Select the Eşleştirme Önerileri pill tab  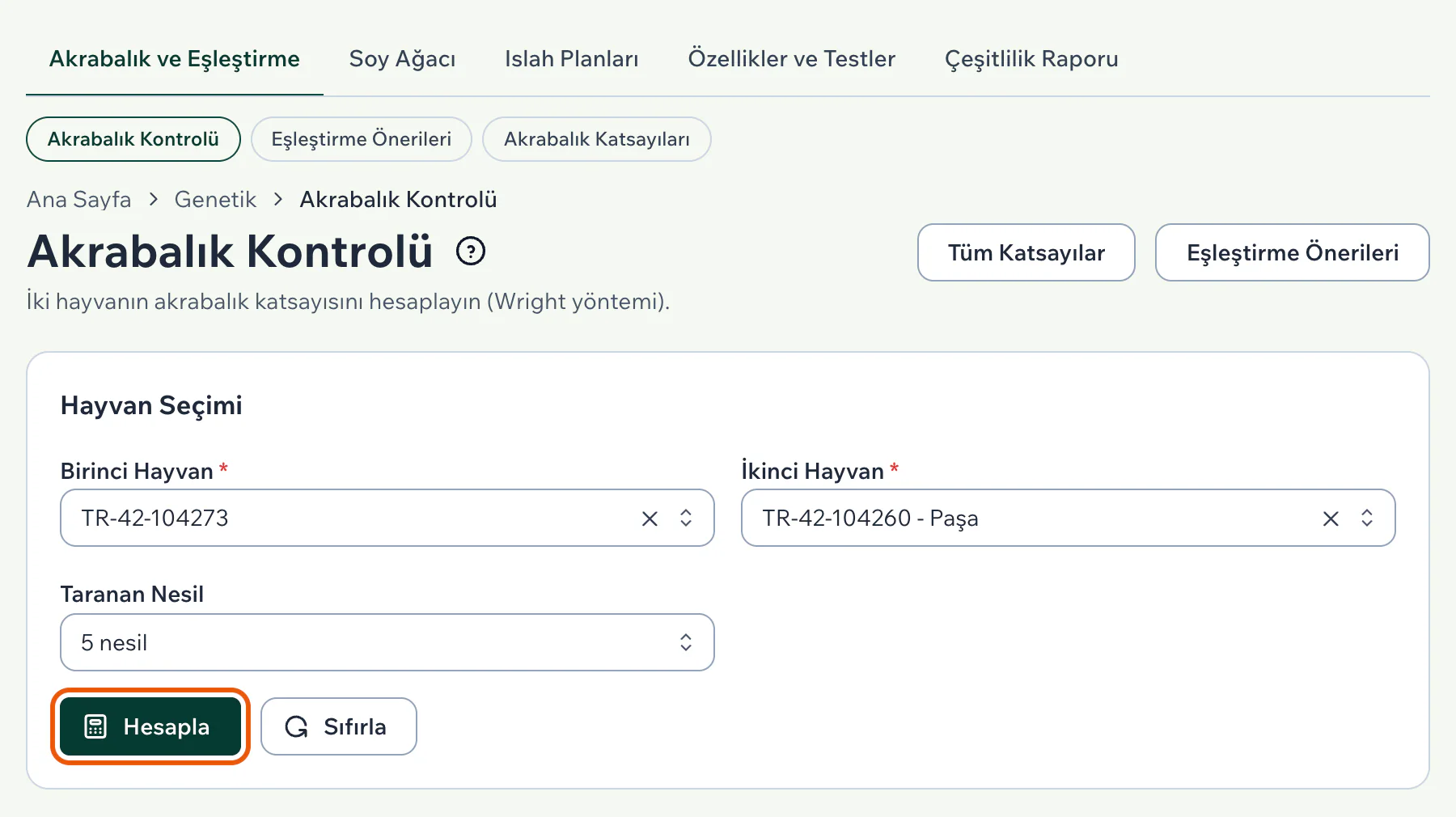click(362, 139)
